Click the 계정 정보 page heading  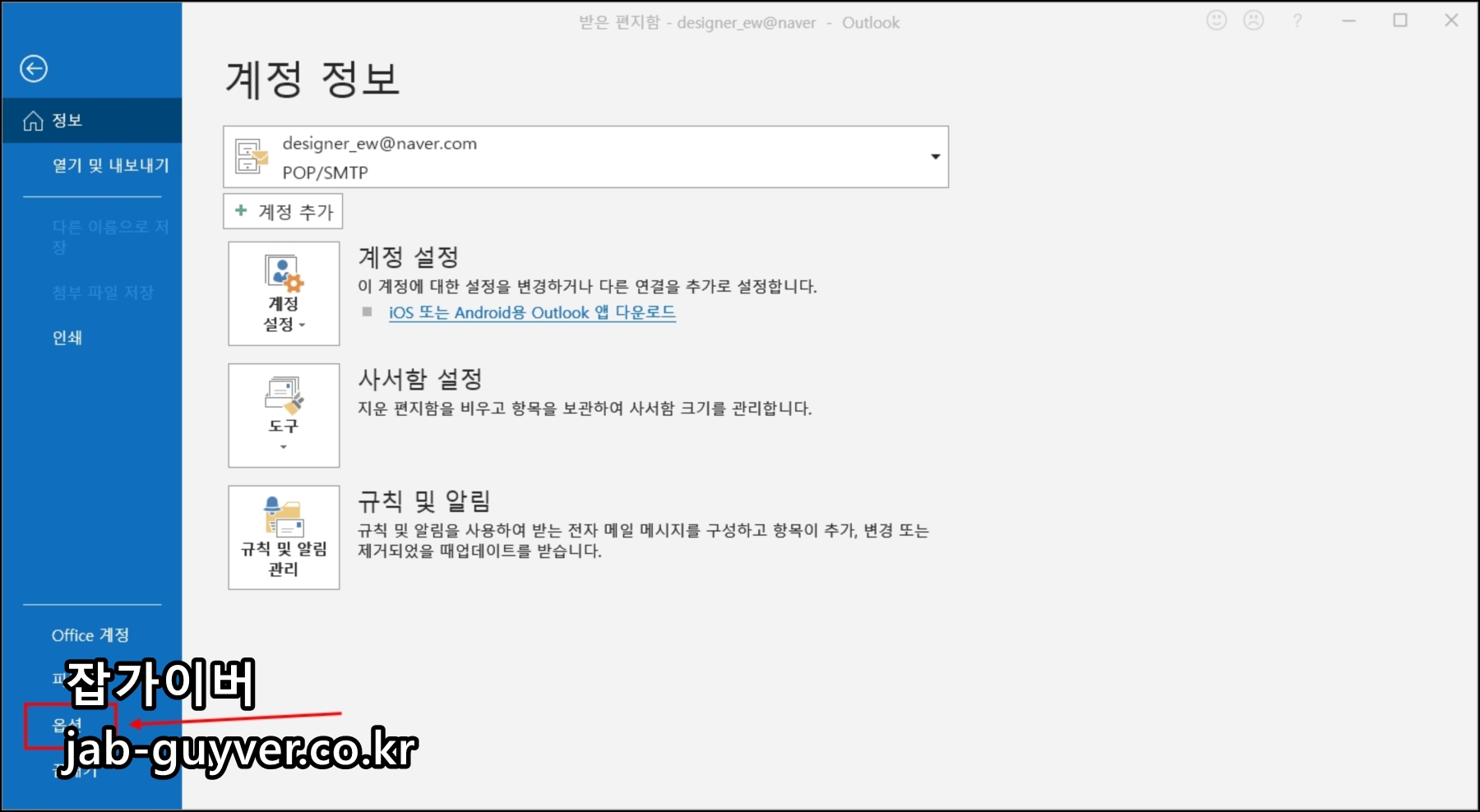[312, 80]
